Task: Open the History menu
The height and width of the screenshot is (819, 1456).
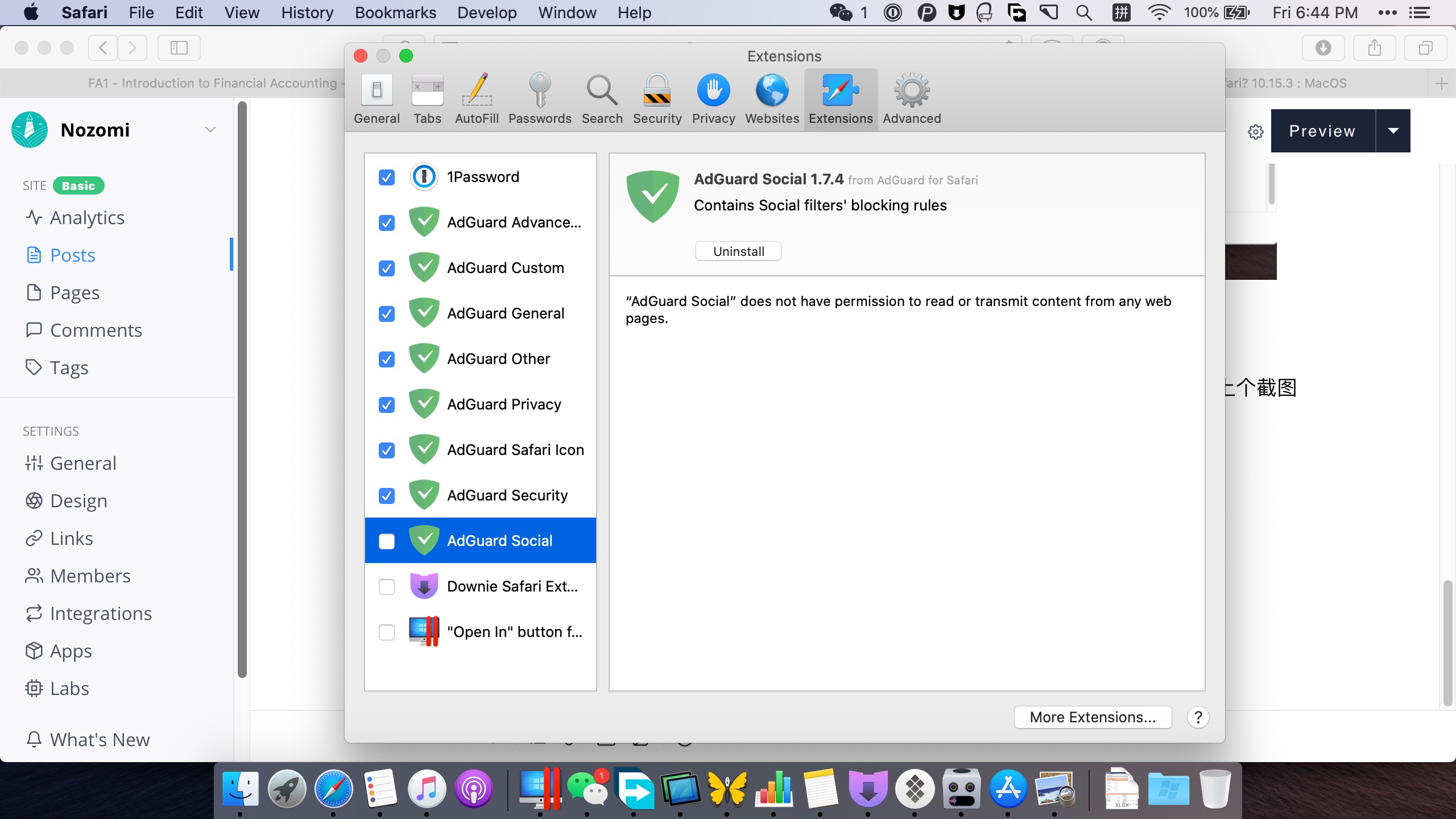Action: (x=307, y=13)
